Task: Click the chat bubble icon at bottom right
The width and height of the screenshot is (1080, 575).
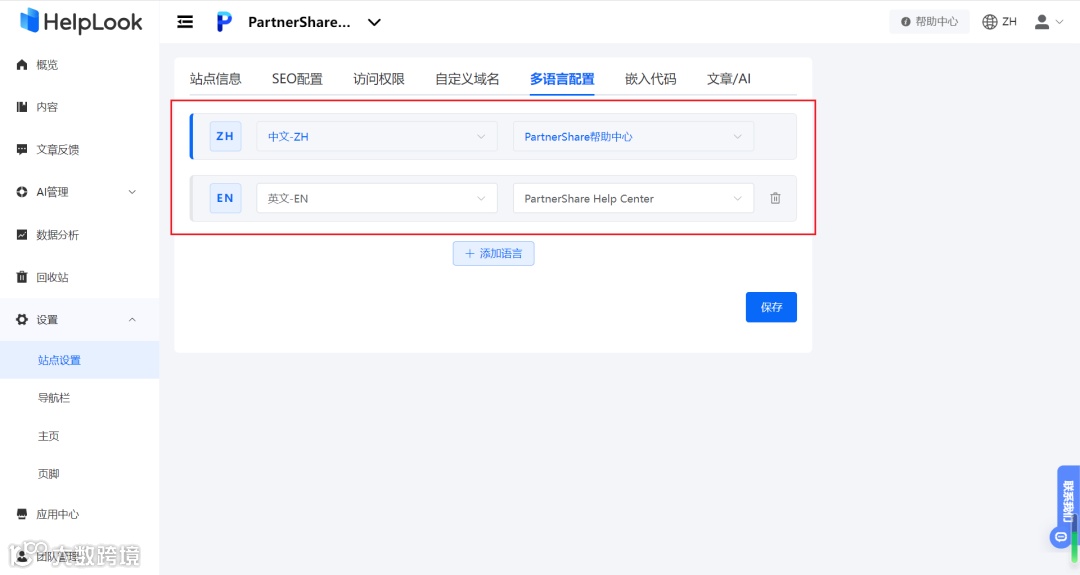Action: pos(1061,536)
